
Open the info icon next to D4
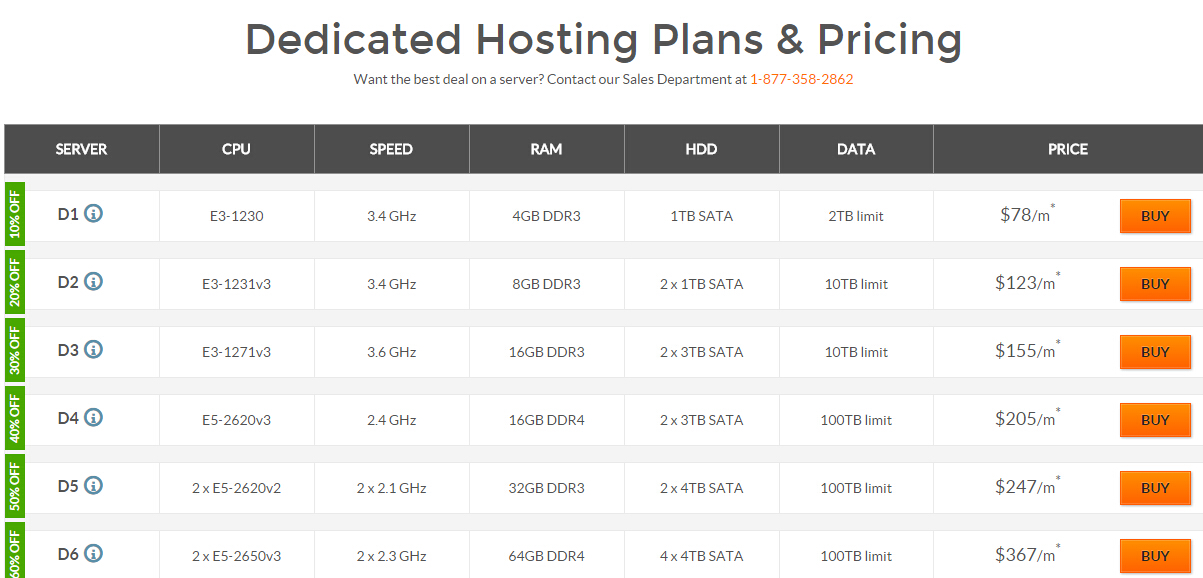click(x=93, y=418)
